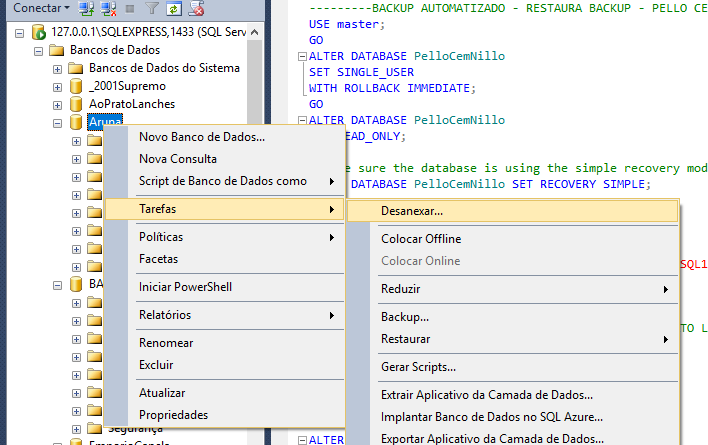Click the Aruna database cylinder icon

[76, 122]
